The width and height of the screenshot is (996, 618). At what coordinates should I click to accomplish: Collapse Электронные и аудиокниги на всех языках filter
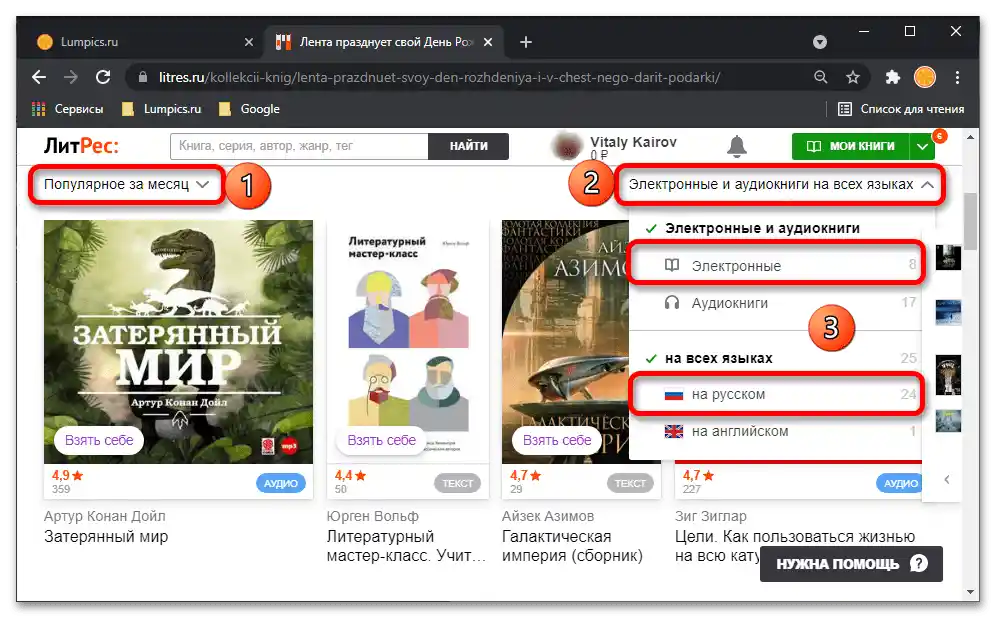click(780, 185)
